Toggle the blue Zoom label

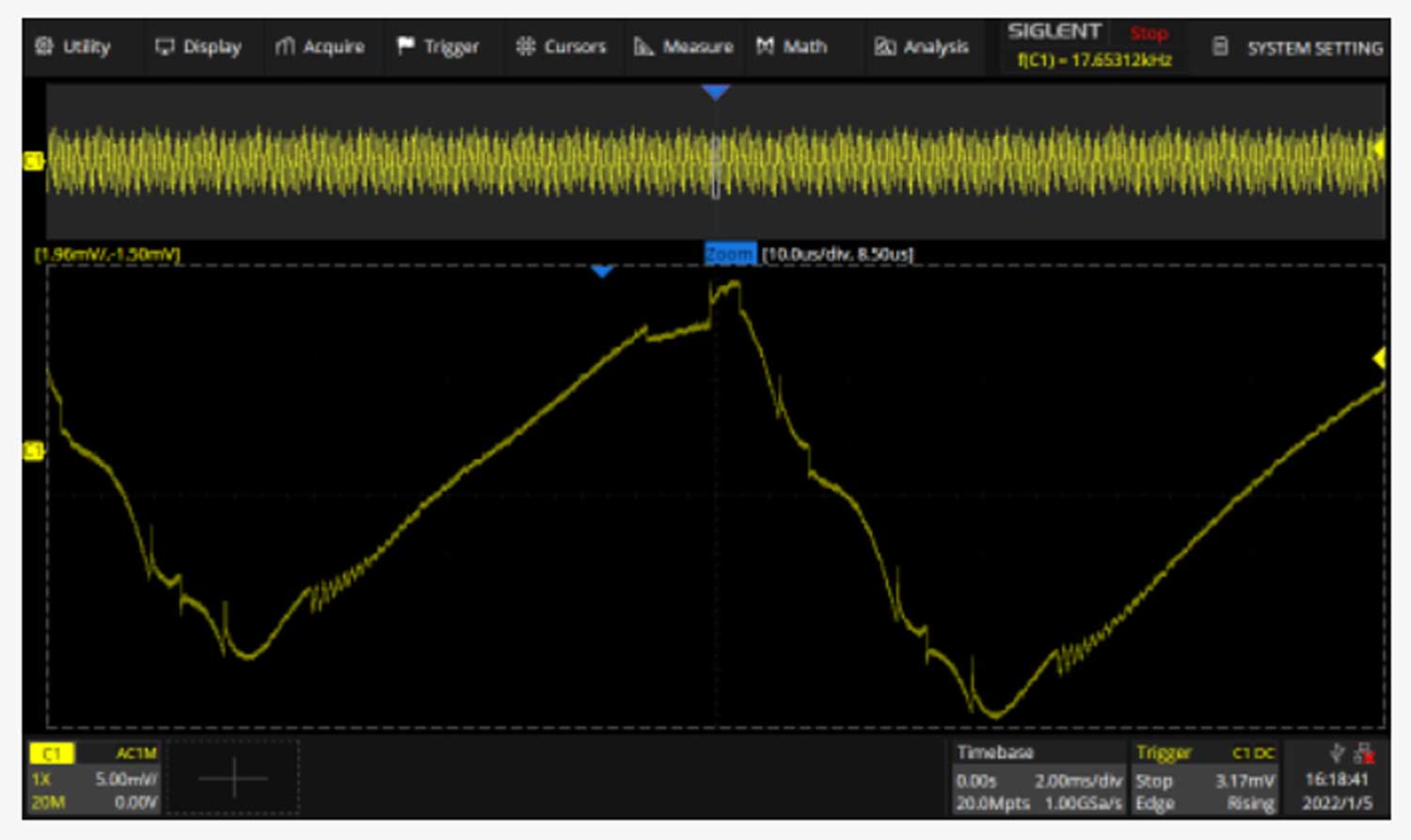pos(730,254)
